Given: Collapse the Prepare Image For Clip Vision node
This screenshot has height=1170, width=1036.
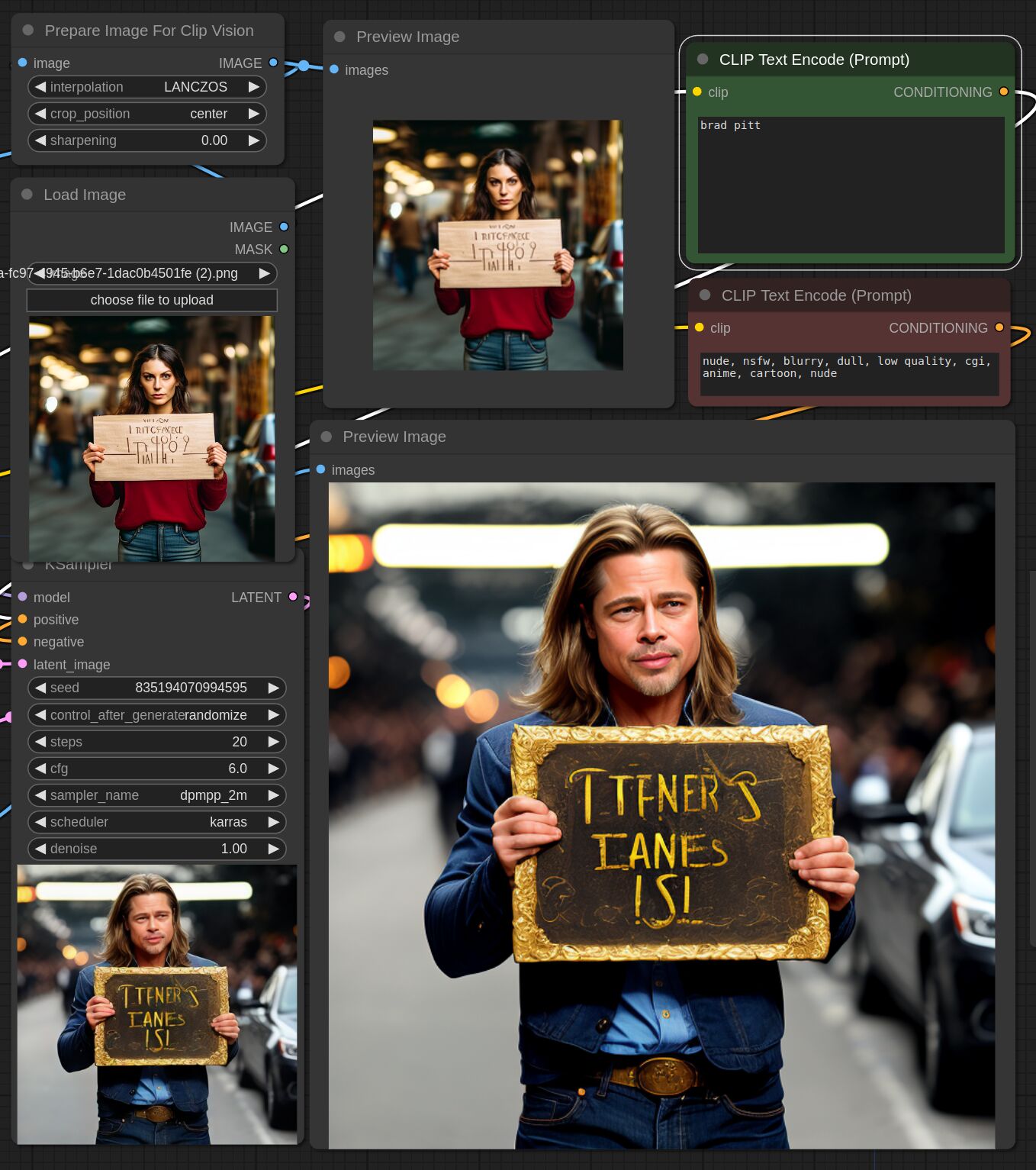Looking at the screenshot, I should [x=28, y=31].
